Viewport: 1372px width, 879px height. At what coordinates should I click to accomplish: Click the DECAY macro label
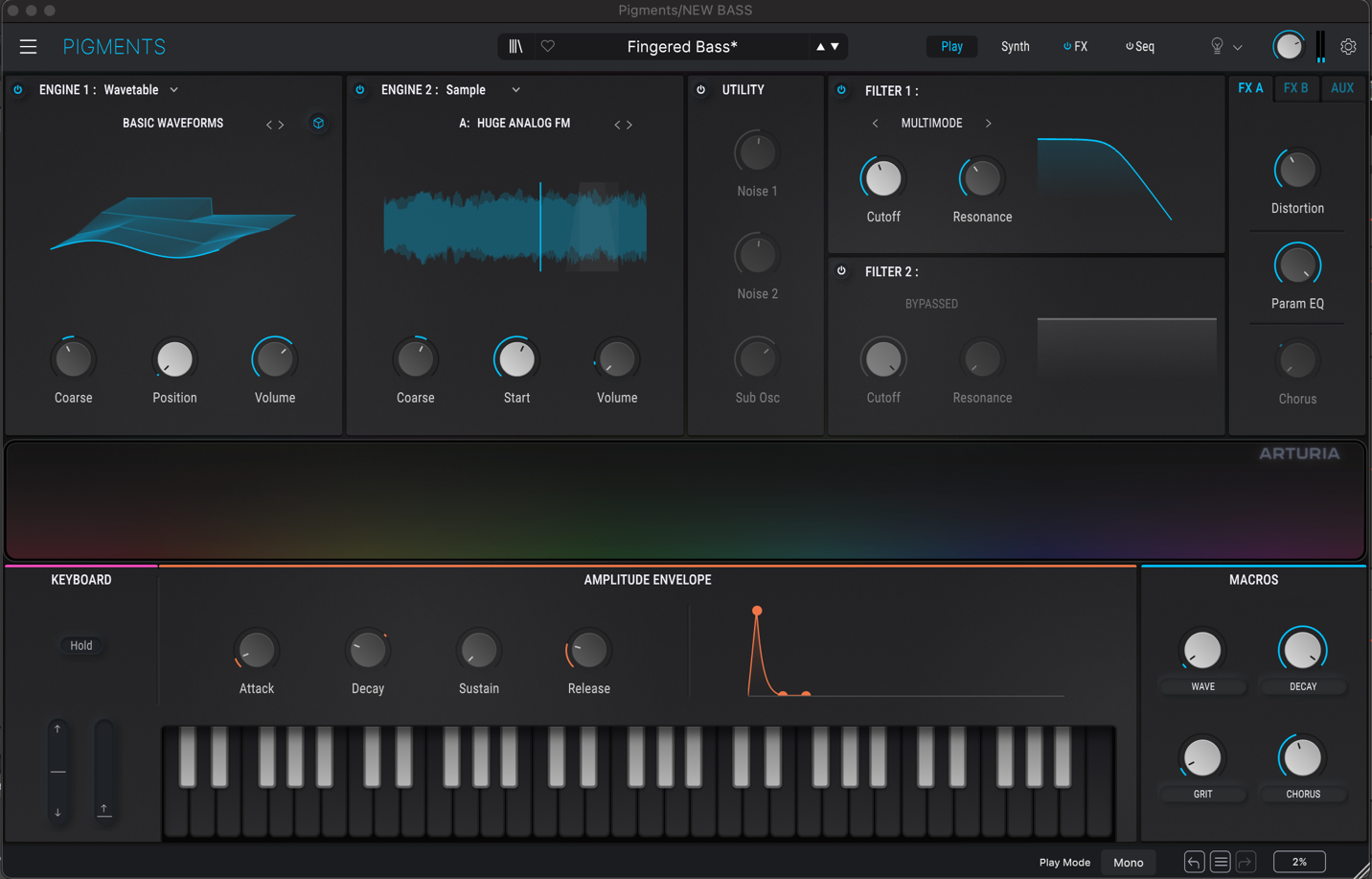[1303, 686]
